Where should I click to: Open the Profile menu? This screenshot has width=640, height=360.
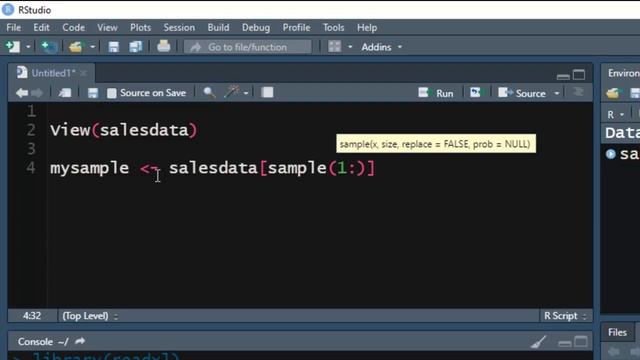coord(296,27)
